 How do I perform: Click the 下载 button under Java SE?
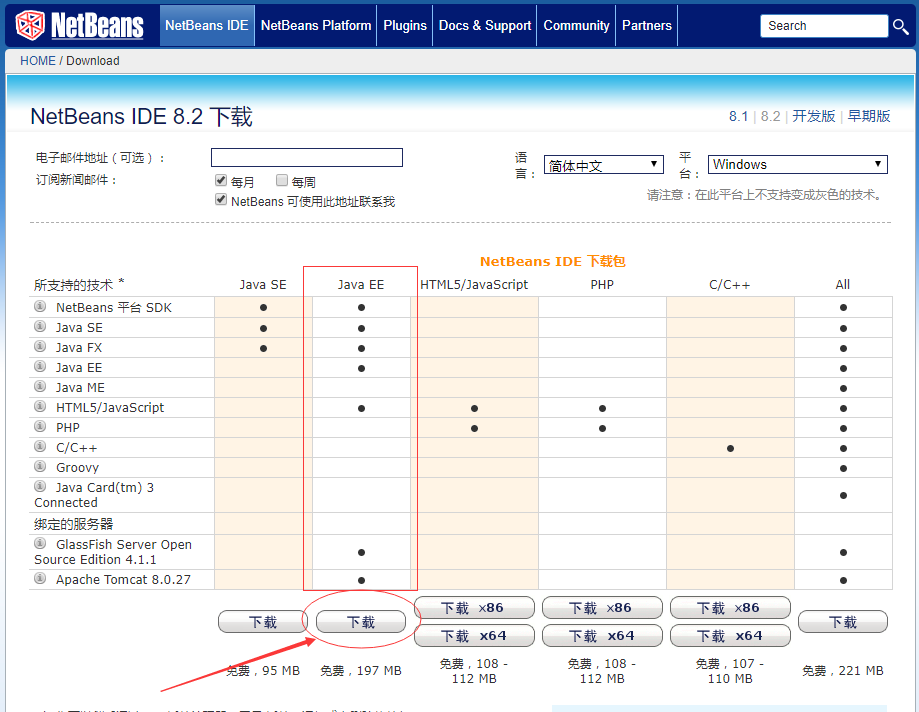(262, 622)
